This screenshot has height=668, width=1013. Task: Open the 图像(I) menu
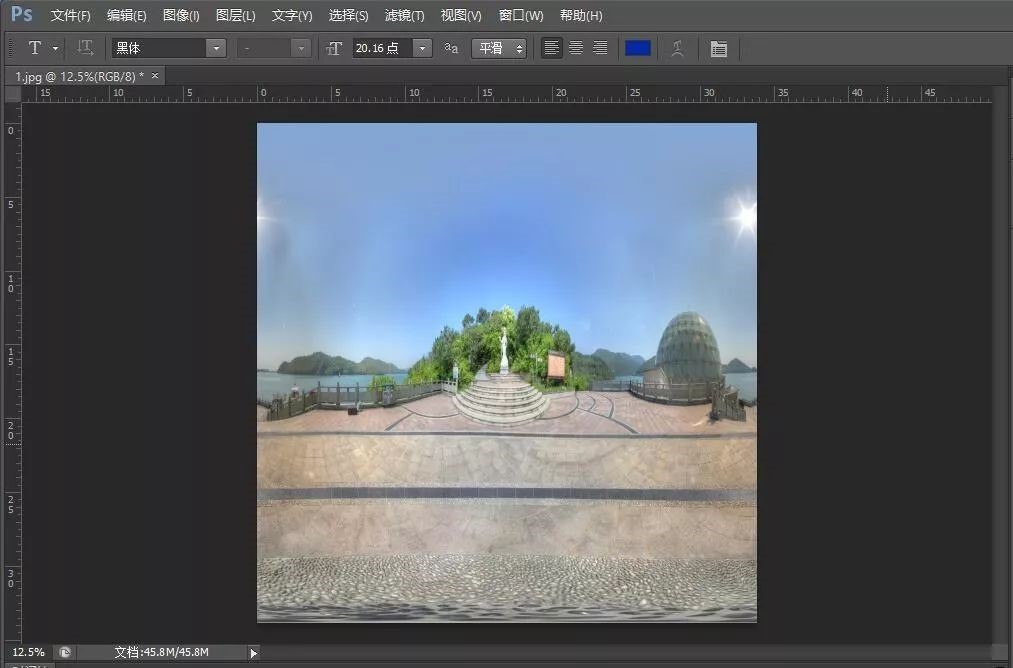(181, 16)
